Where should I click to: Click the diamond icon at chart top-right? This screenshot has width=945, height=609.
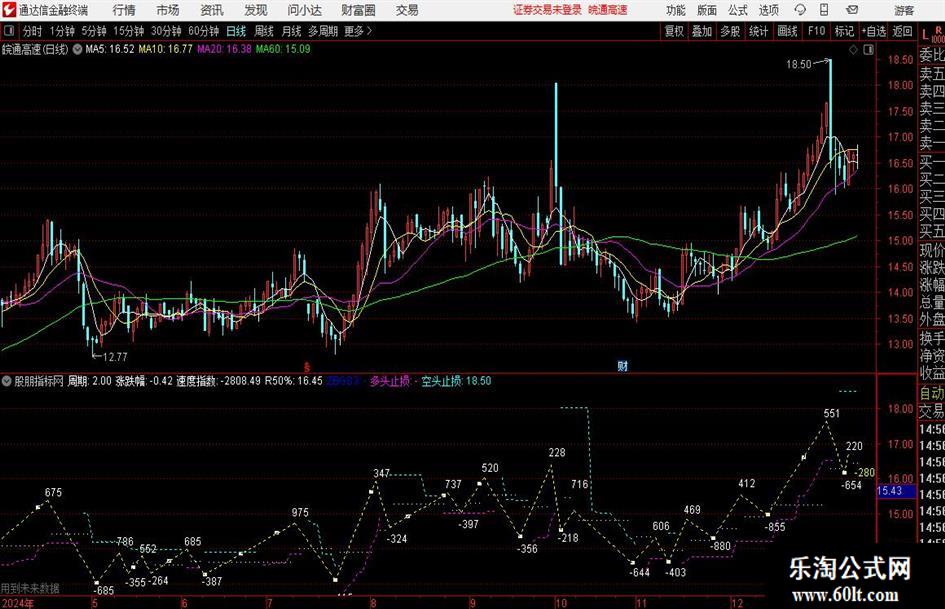pos(853,49)
